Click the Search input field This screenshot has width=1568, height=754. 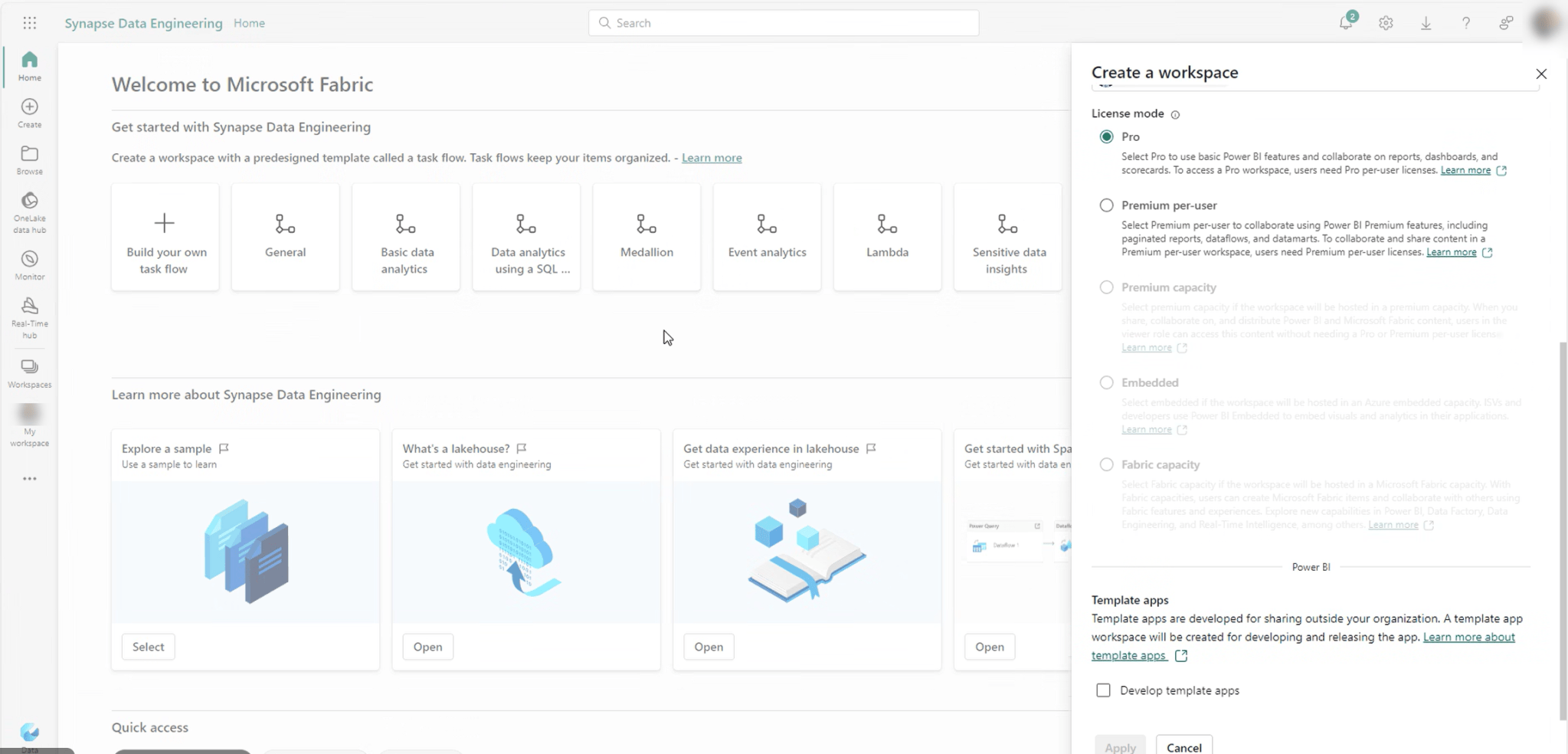[x=784, y=23]
